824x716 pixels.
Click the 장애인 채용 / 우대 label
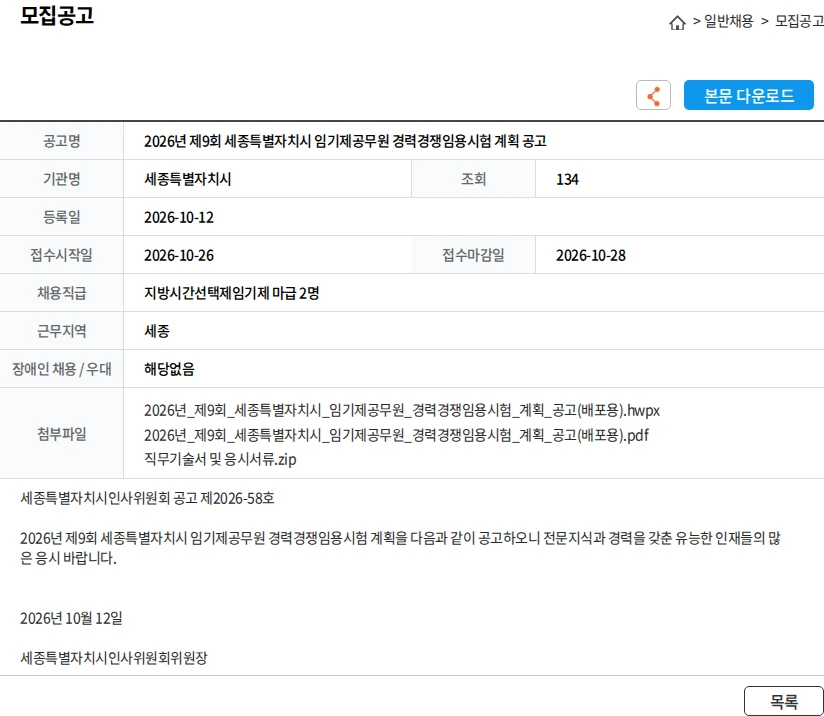tap(61, 369)
